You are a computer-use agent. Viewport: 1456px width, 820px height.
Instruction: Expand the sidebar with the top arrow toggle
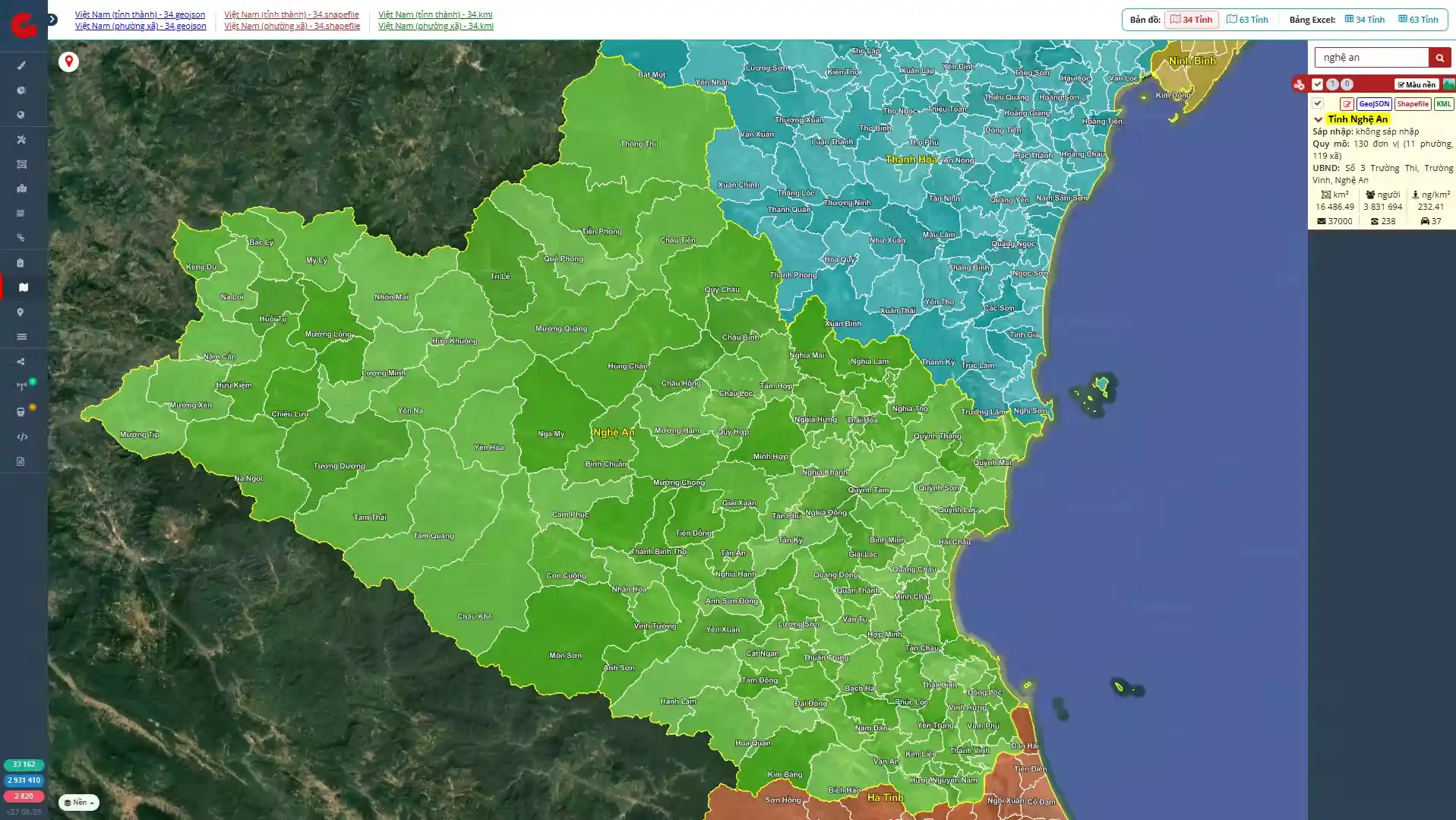(52, 19)
